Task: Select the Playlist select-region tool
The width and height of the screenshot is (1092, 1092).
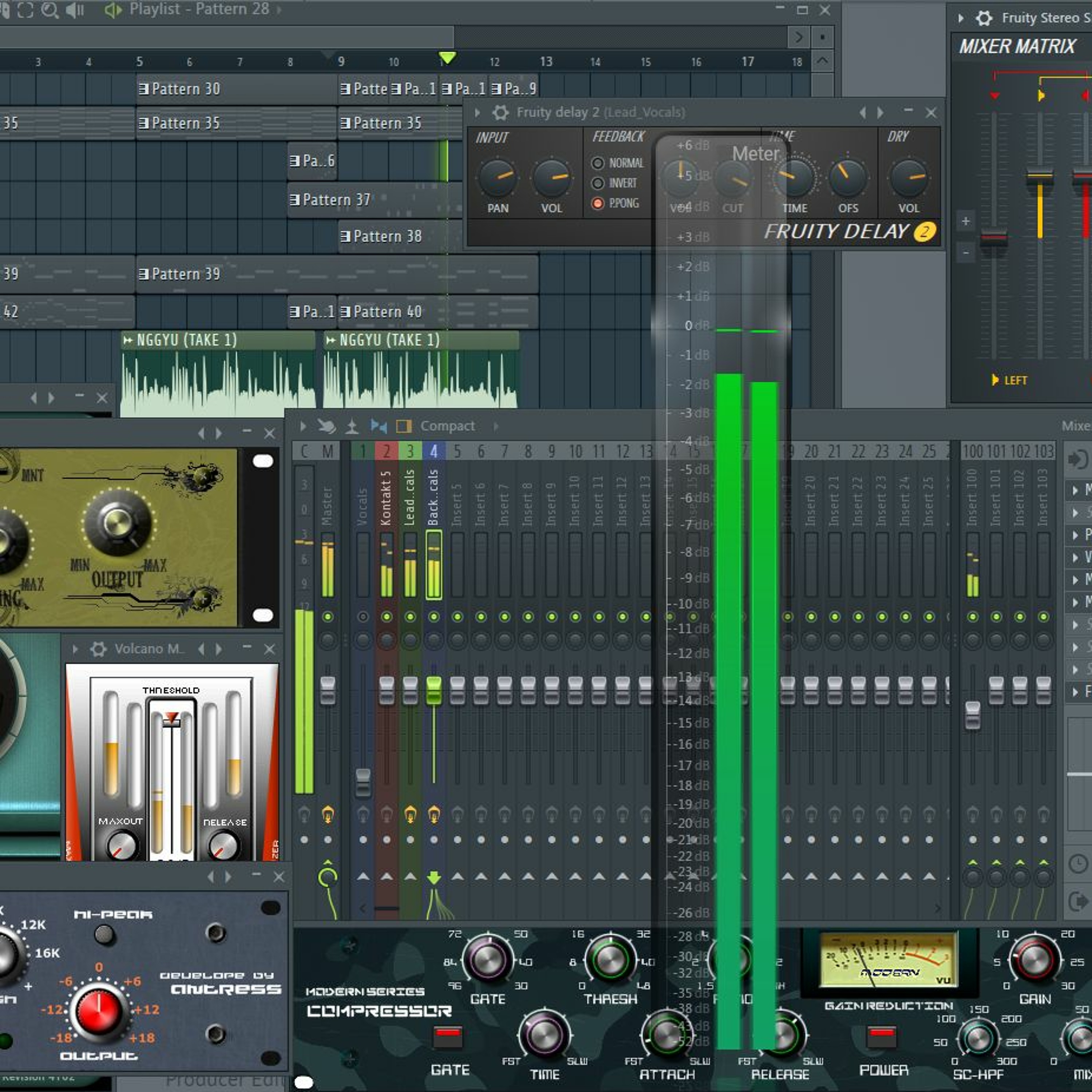Action: (25, 10)
